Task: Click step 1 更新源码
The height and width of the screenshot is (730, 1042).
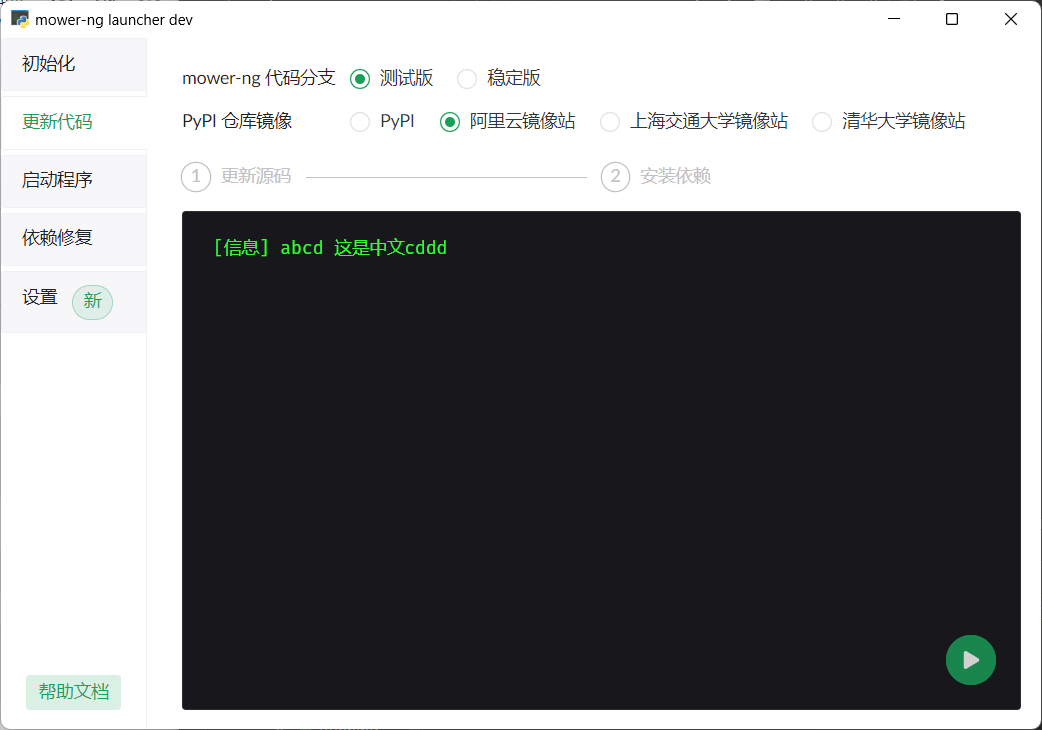Action: [x=236, y=177]
